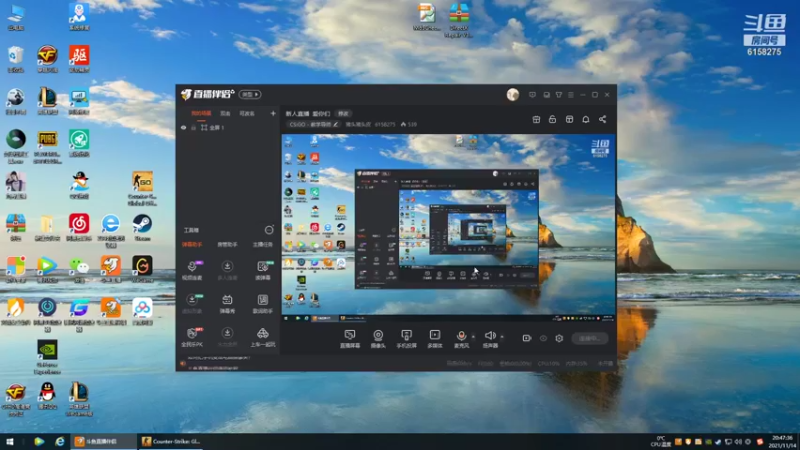Click the start streaming button at bottom right
Screen dimensions: 800x450
(x=590, y=338)
